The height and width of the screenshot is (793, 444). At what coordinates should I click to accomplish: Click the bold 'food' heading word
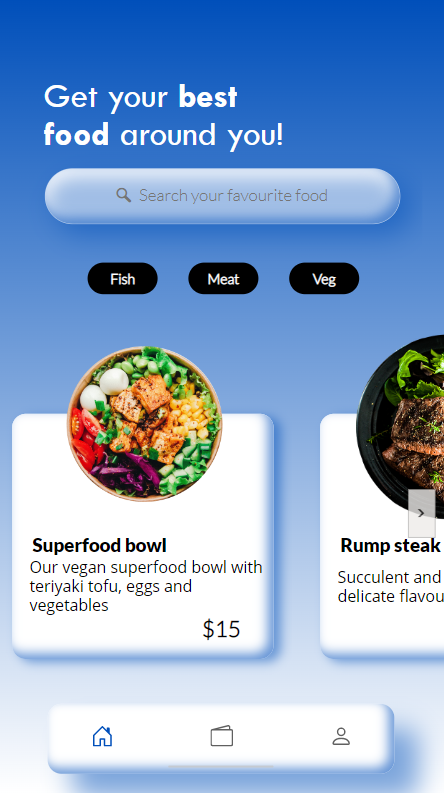click(76, 135)
